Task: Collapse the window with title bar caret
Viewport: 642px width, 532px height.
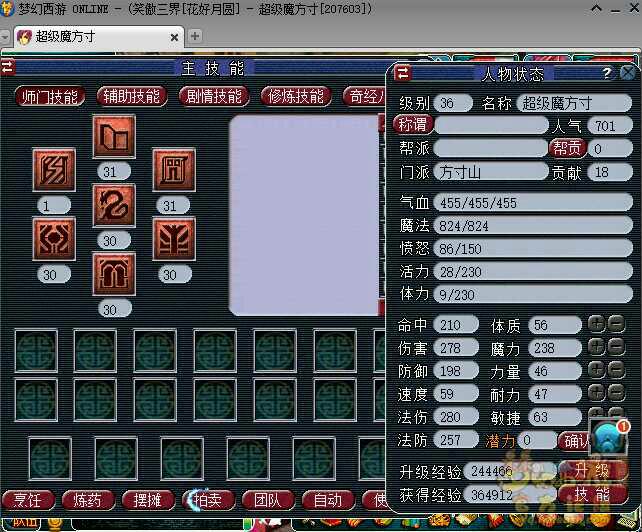Action: pyautogui.click(x=596, y=8)
